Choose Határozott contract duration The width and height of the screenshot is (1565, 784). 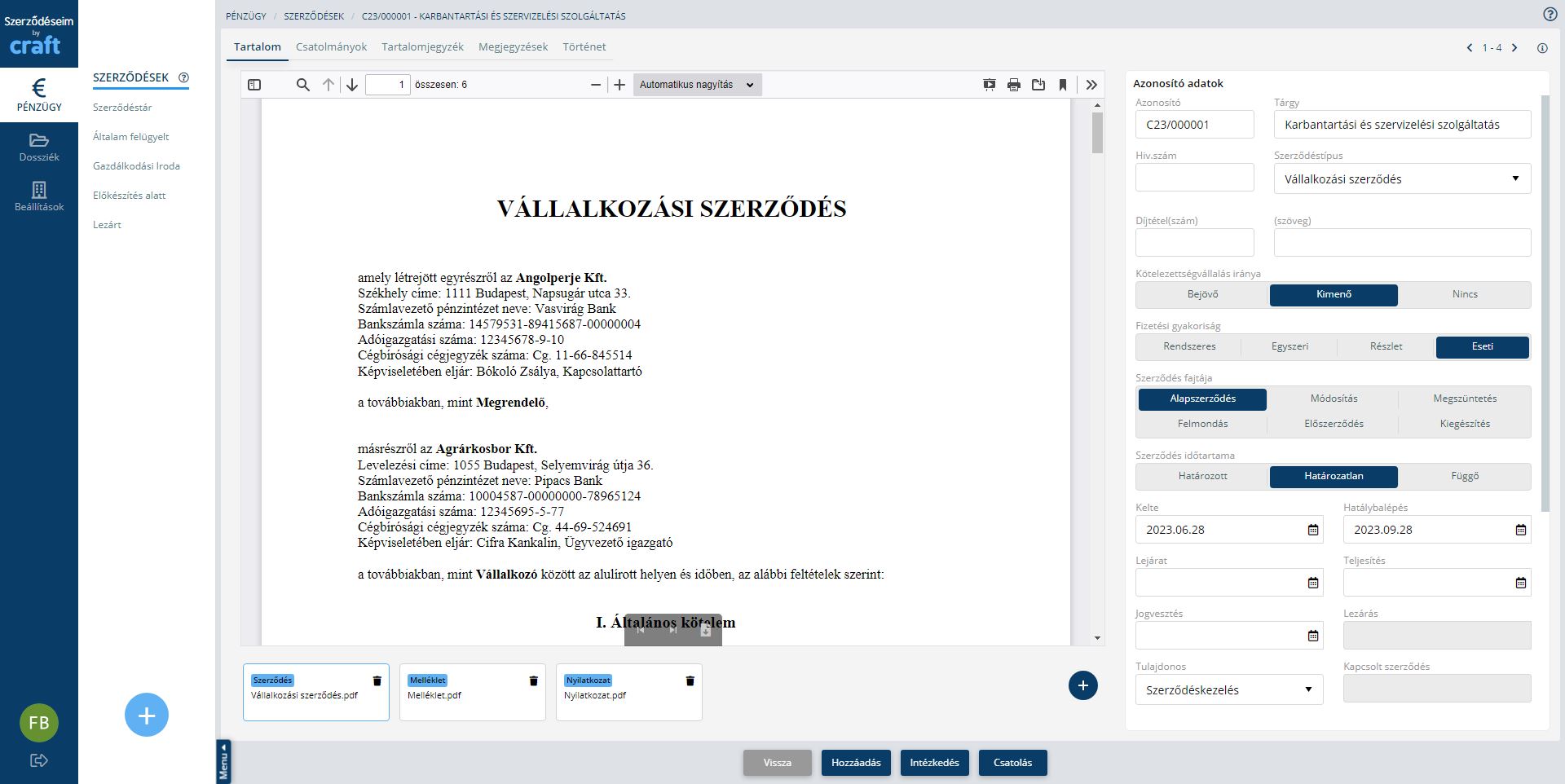point(1202,476)
